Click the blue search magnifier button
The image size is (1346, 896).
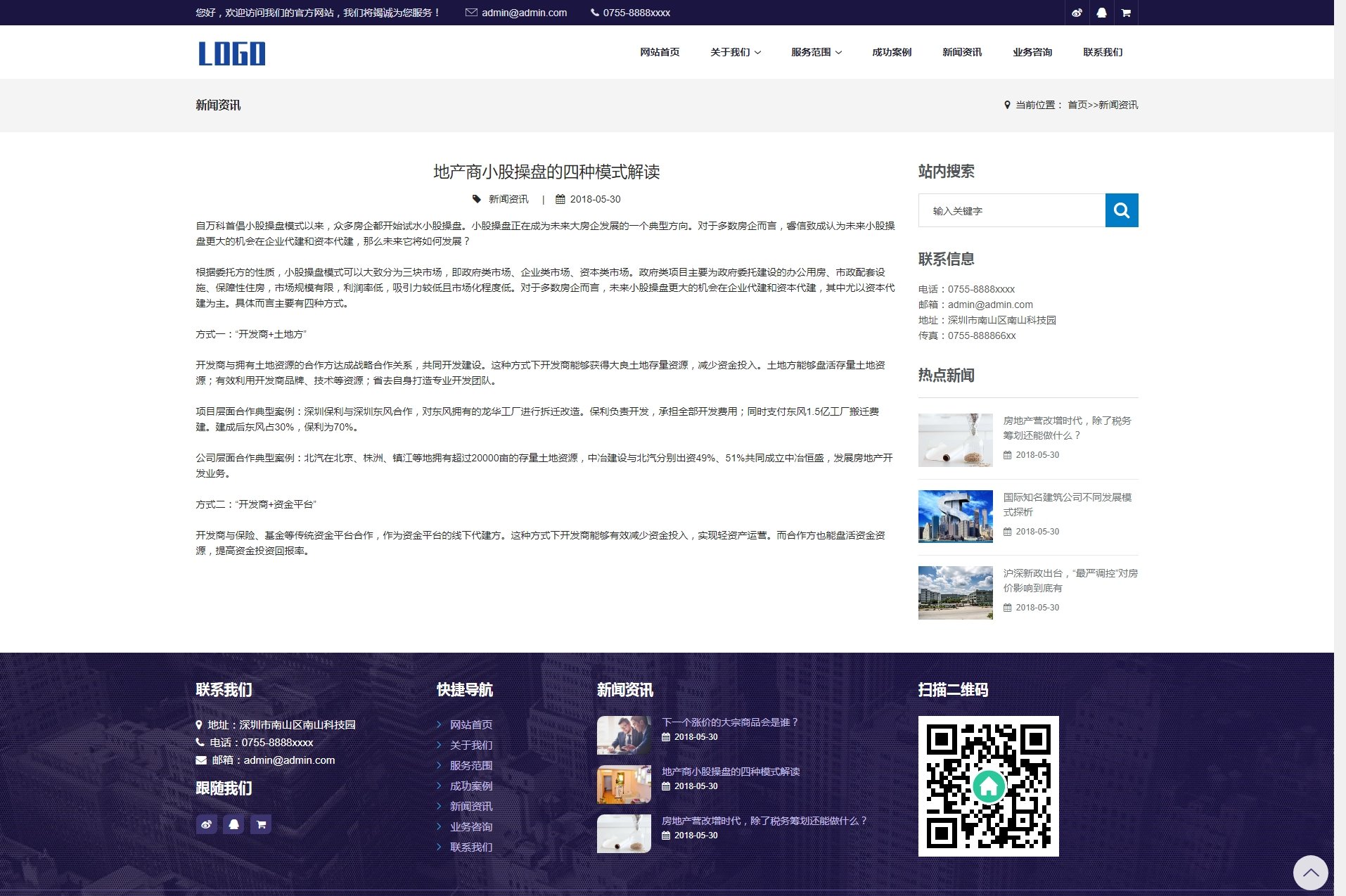[x=1122, y=210]
